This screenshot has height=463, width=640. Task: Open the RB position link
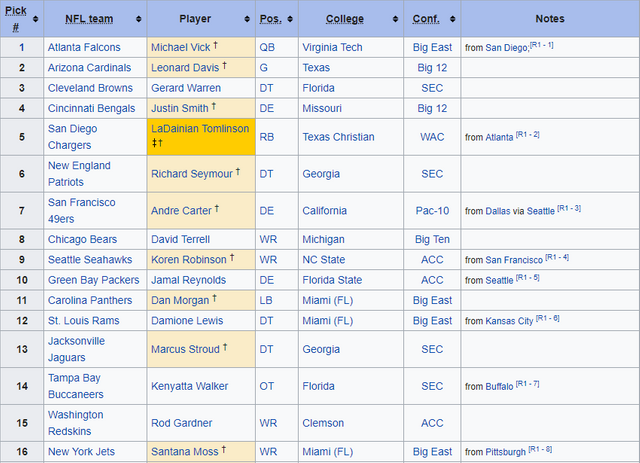[x=267, y=137]
